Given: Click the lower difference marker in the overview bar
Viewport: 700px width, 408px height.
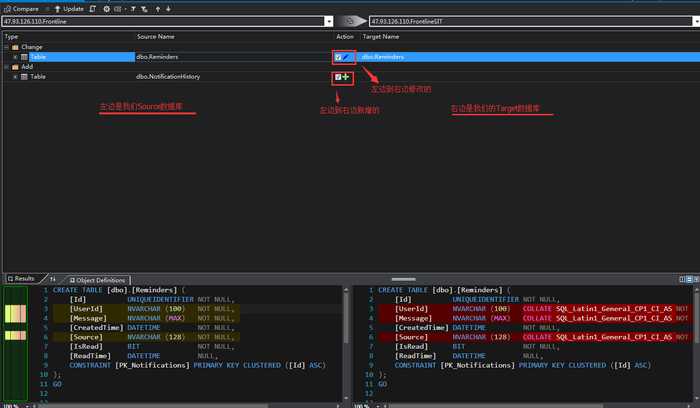Looking at the screenshot, I should pyautogui.click(x=15, y=335).
